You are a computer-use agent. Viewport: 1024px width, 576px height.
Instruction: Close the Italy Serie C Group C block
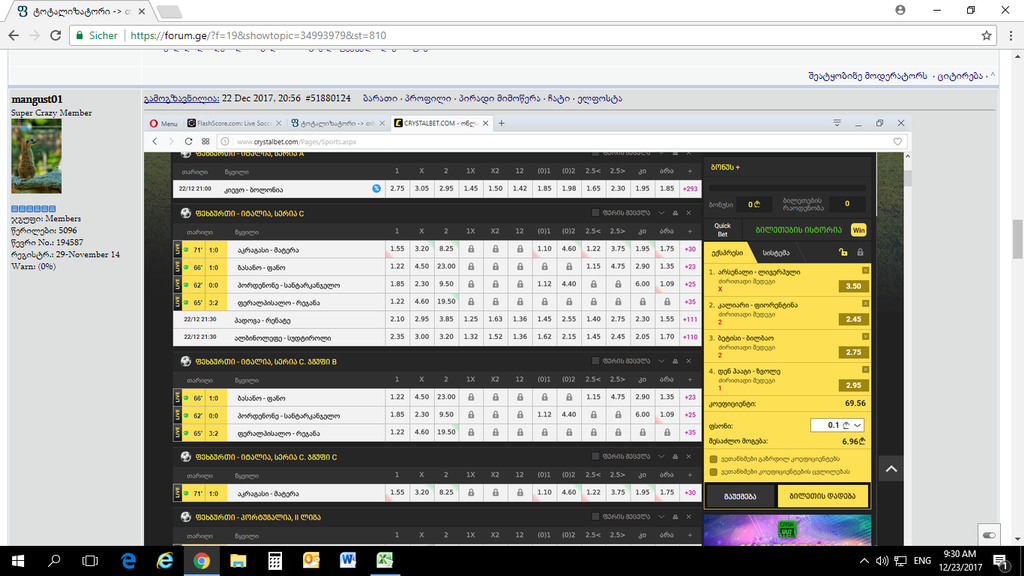[688, 456]
